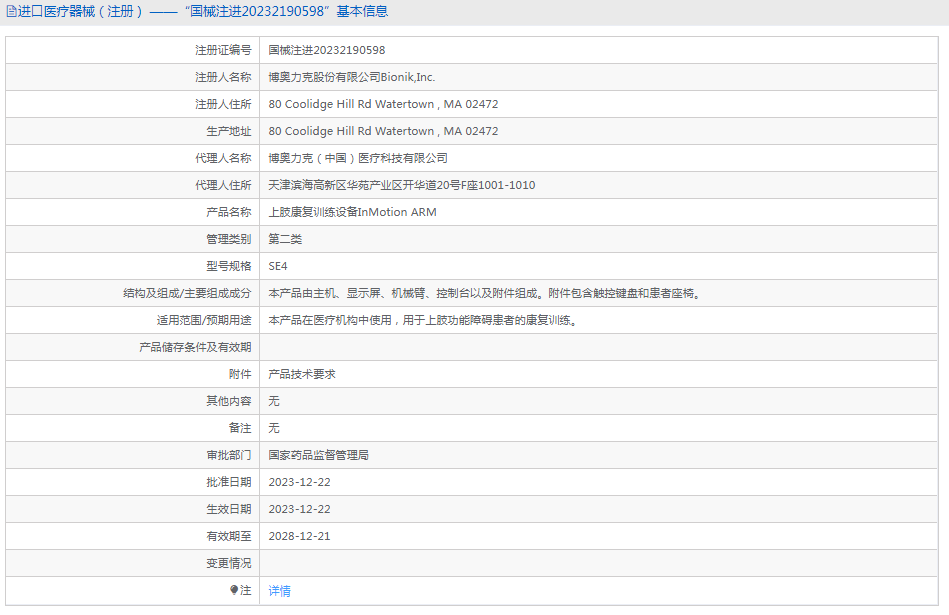Viewport: 949px width, 615px height.
Task: Click the 注册人名称 label
Action: 223,77
